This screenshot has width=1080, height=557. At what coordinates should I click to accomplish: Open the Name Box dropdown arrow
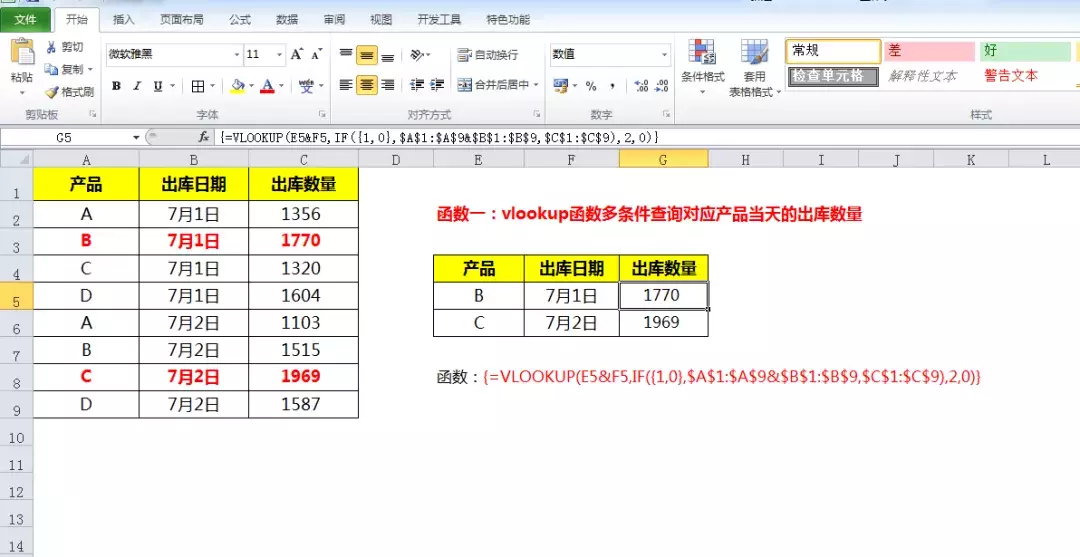tap(136, 137)
